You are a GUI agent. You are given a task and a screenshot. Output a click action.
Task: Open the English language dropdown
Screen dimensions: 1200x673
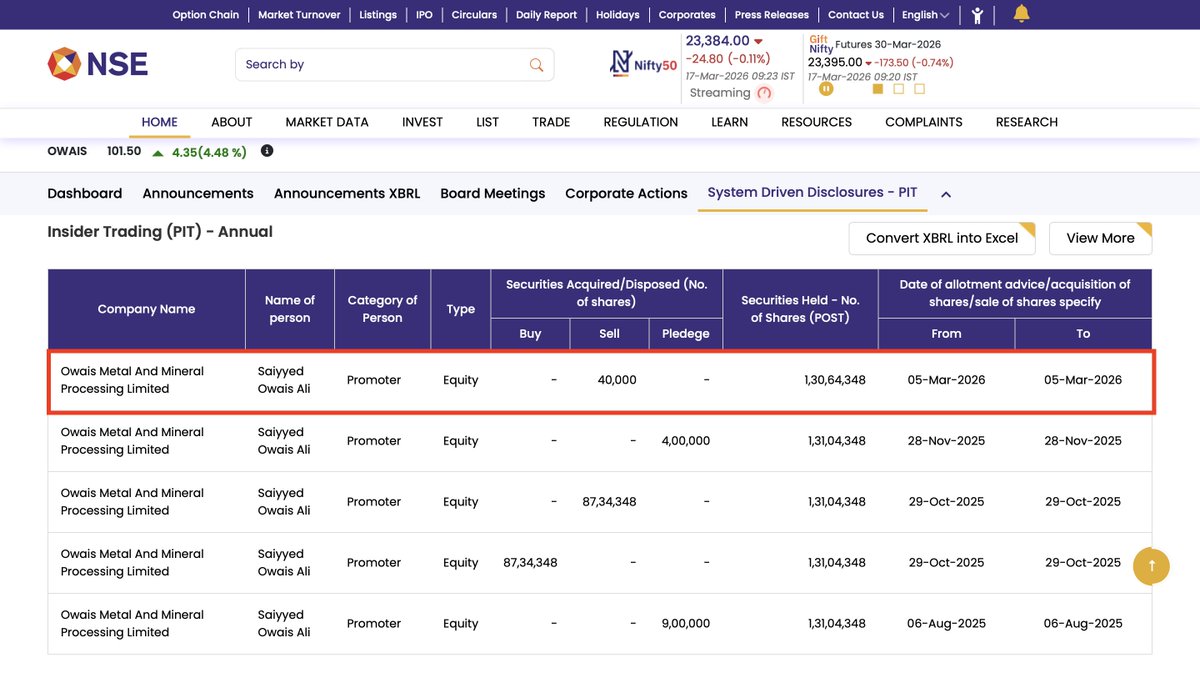pos(926,15)
